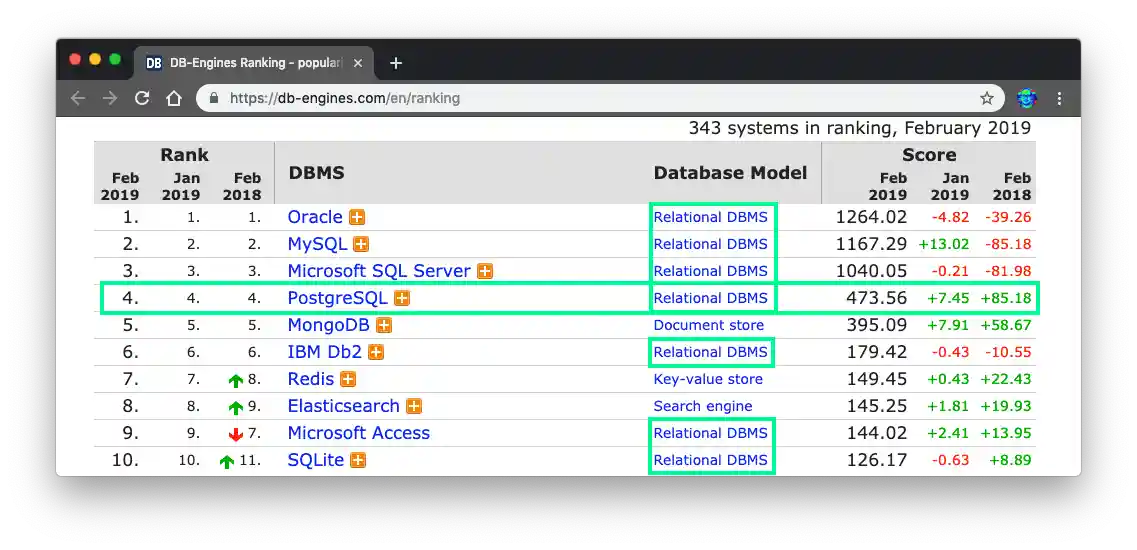
Task: Expand the plus icon next to MySQL
Action: point(361,244)
